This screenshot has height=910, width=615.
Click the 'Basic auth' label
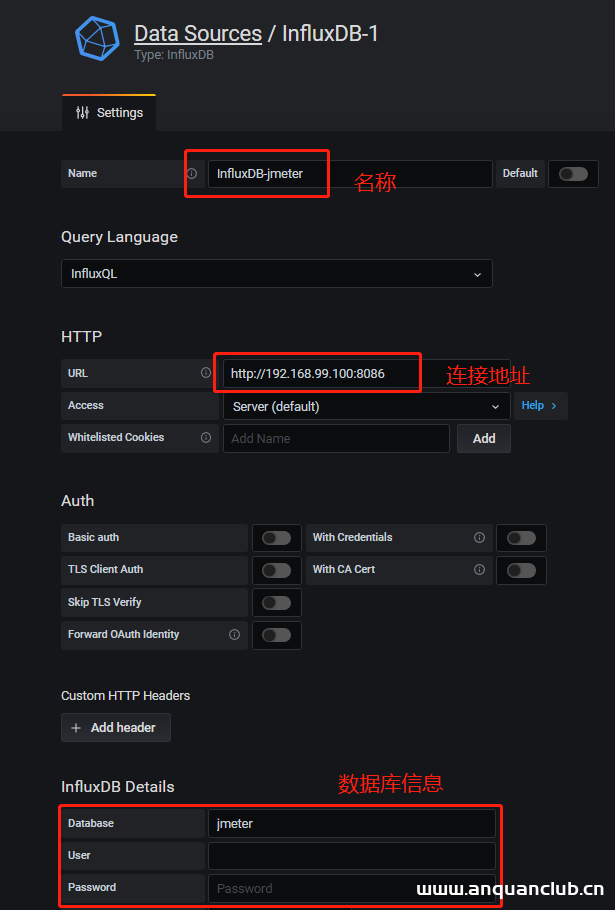[x=93, y=537]
